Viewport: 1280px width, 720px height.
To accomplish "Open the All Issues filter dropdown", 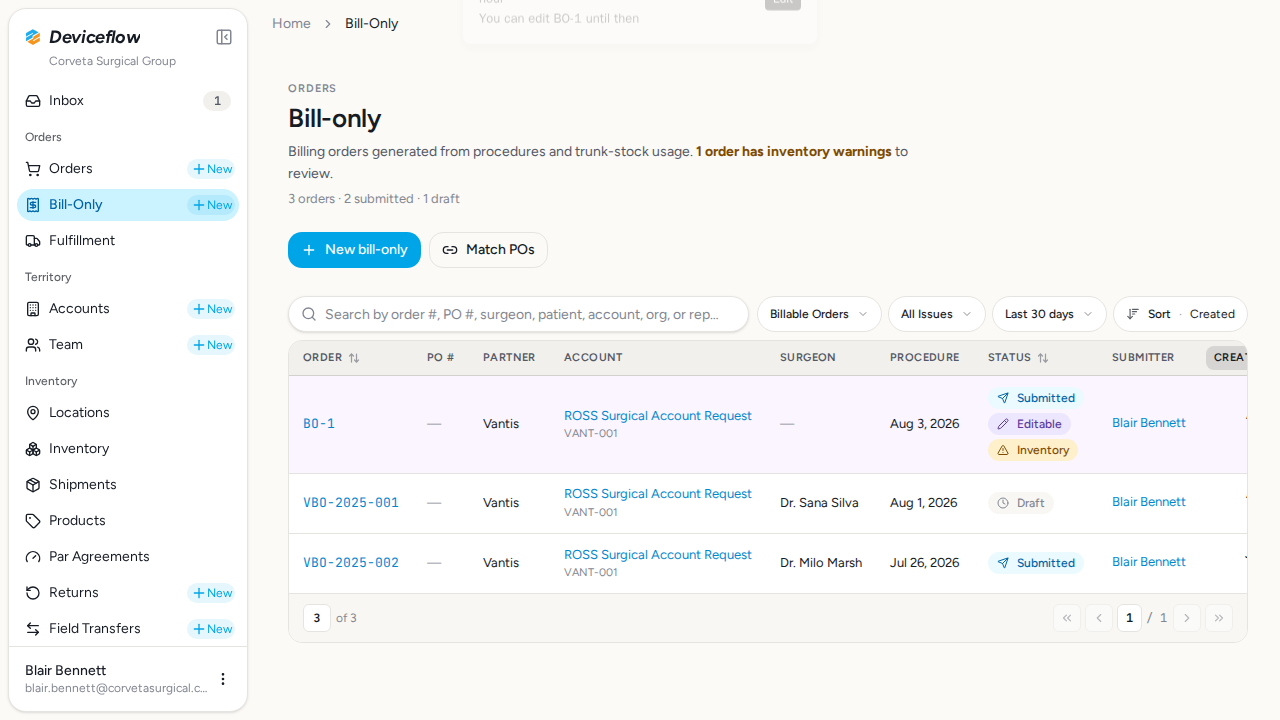I will click(x=936, y=314).
